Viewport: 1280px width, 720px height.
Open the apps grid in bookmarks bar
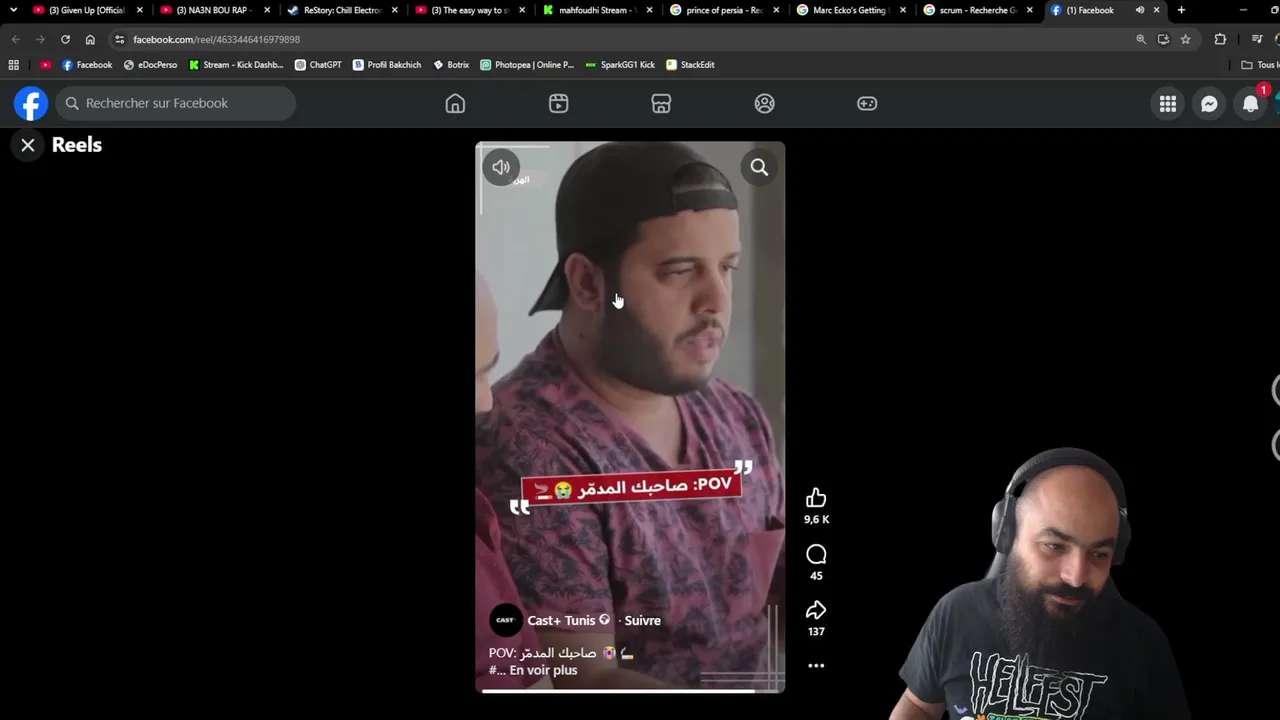pos(13,65)
